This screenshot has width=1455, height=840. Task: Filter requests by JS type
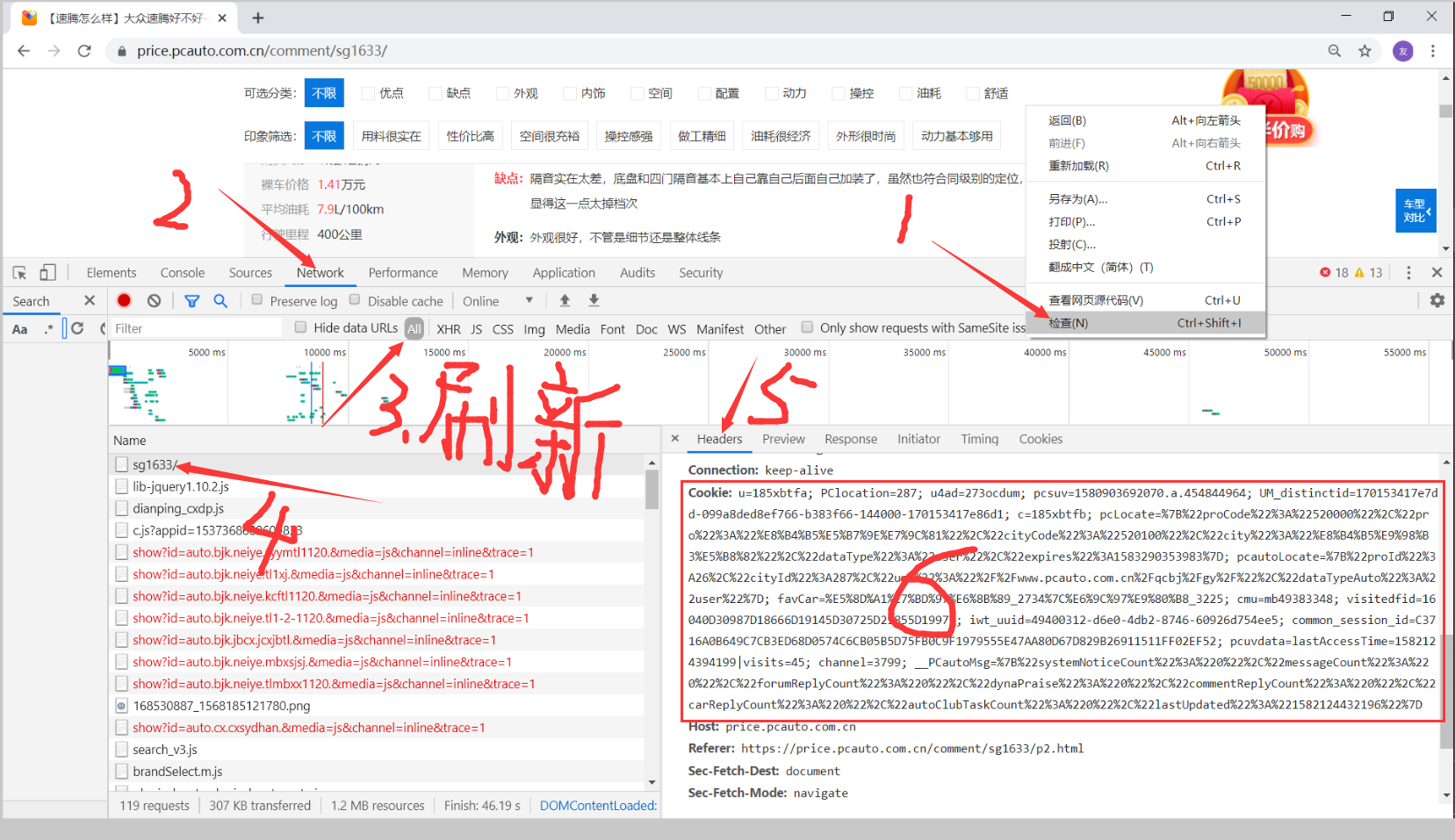(x=476, y=329)
